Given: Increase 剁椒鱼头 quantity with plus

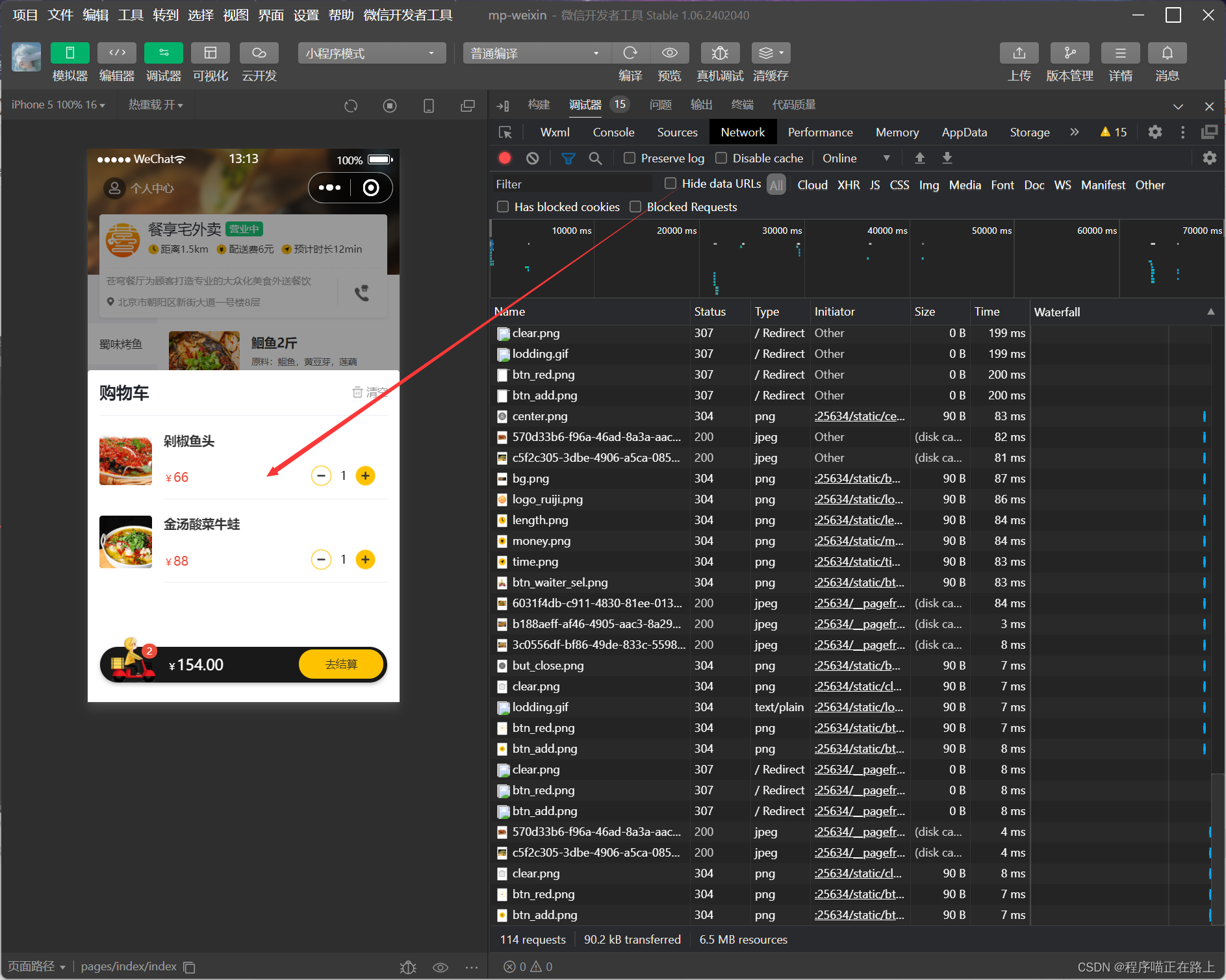Looking at the screenshot, I should [x=366, y=476].
